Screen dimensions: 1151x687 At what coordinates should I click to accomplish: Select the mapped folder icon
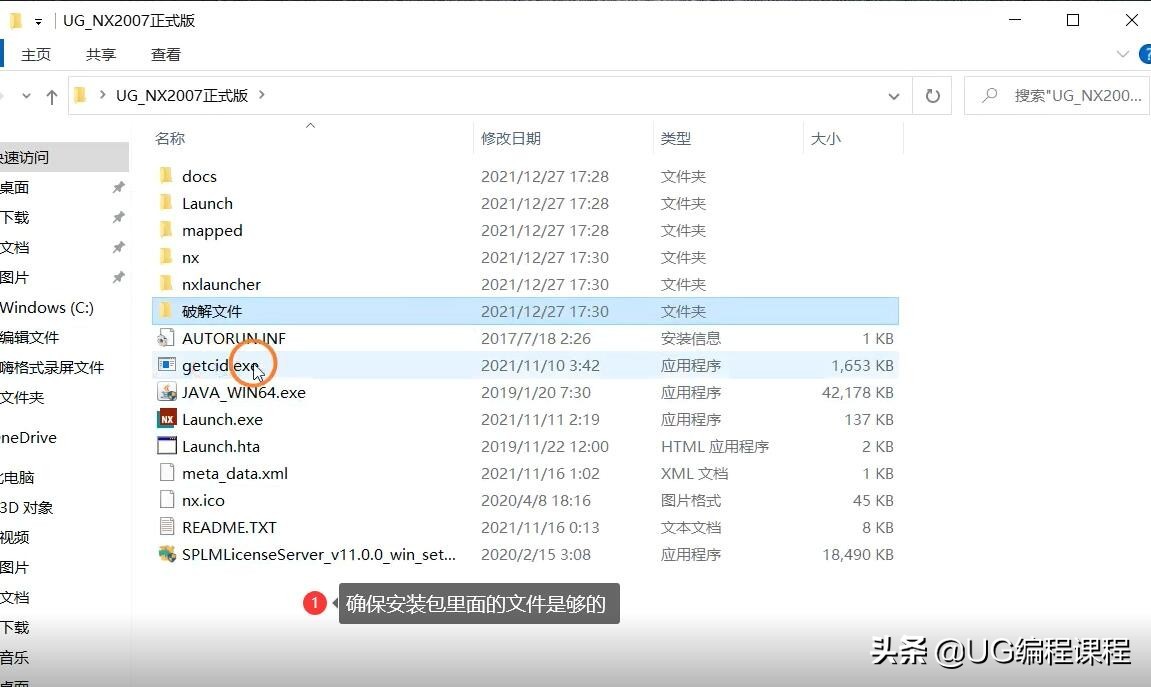point(167,230)
